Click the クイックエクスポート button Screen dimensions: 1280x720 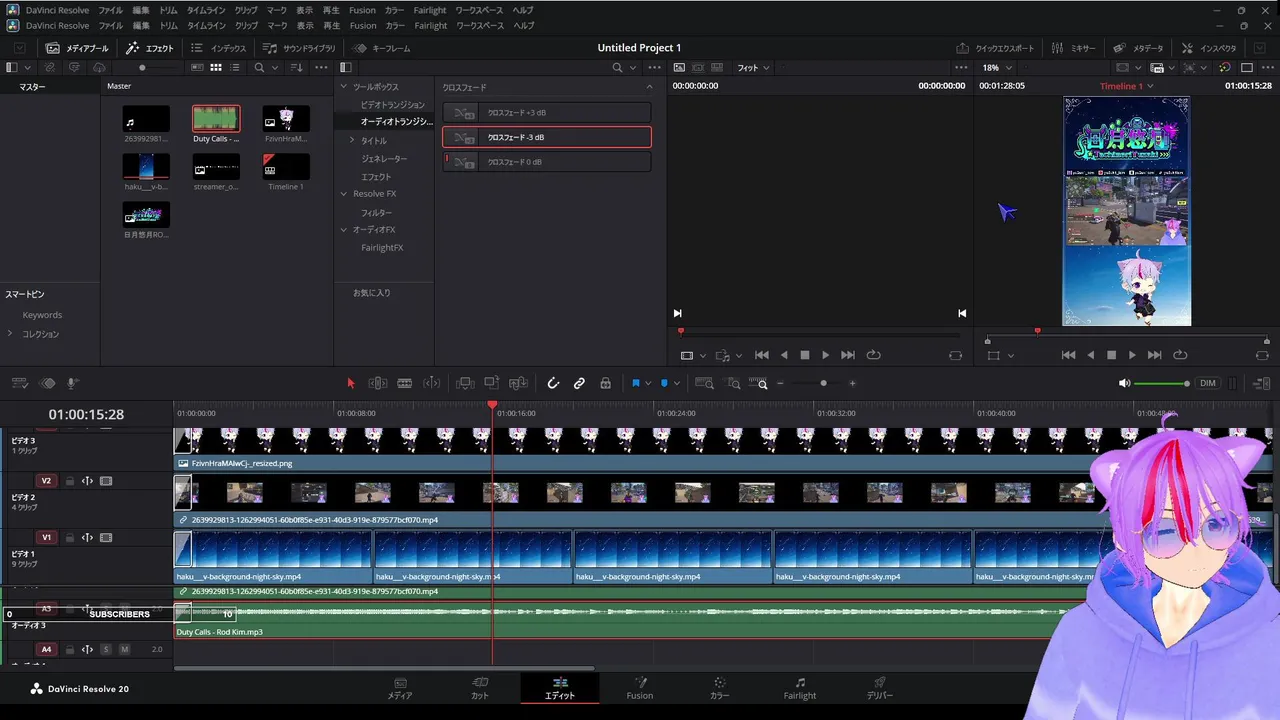pyautogui.click(x=995, y=48)
